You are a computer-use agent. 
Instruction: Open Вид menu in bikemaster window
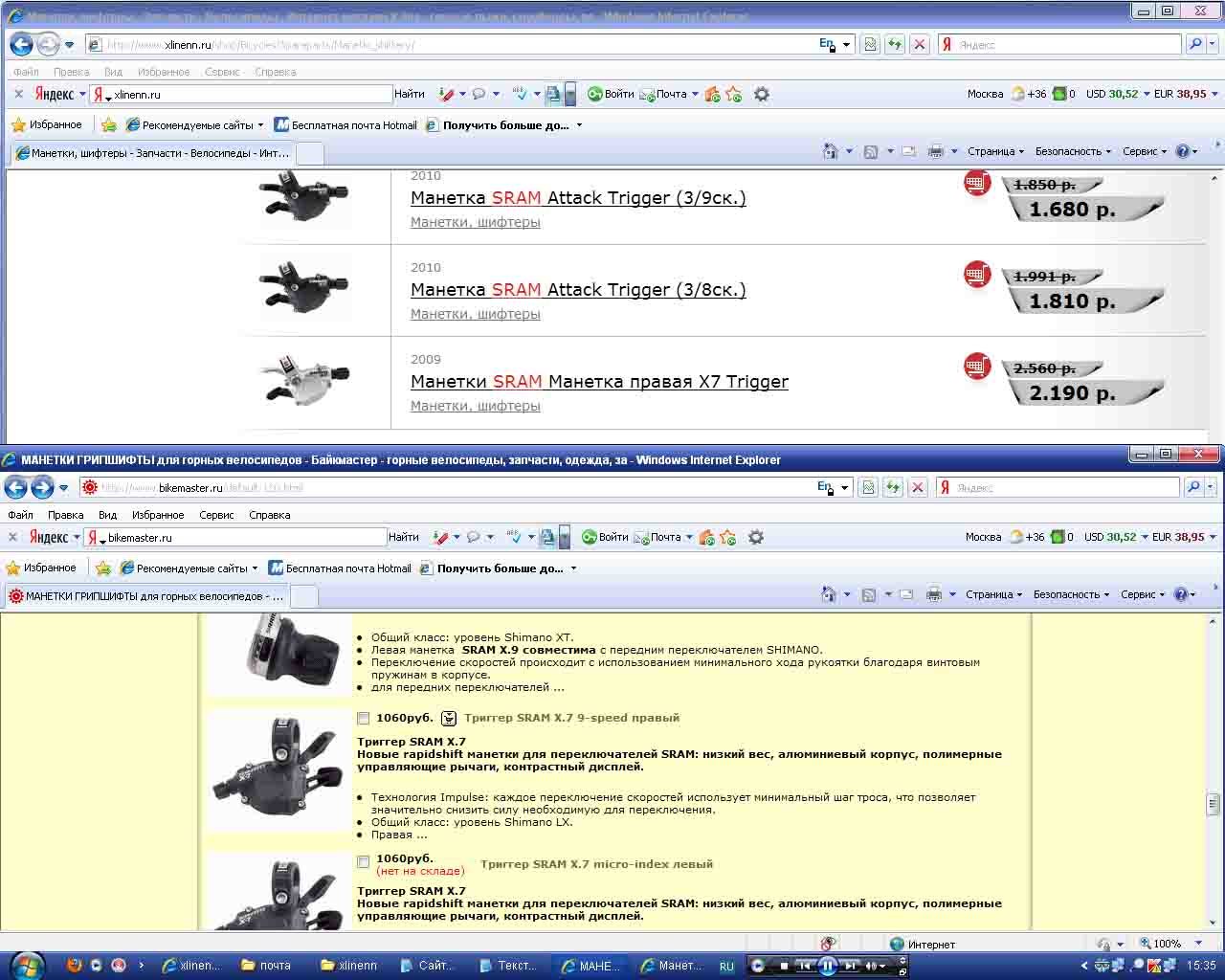[108, 515]
